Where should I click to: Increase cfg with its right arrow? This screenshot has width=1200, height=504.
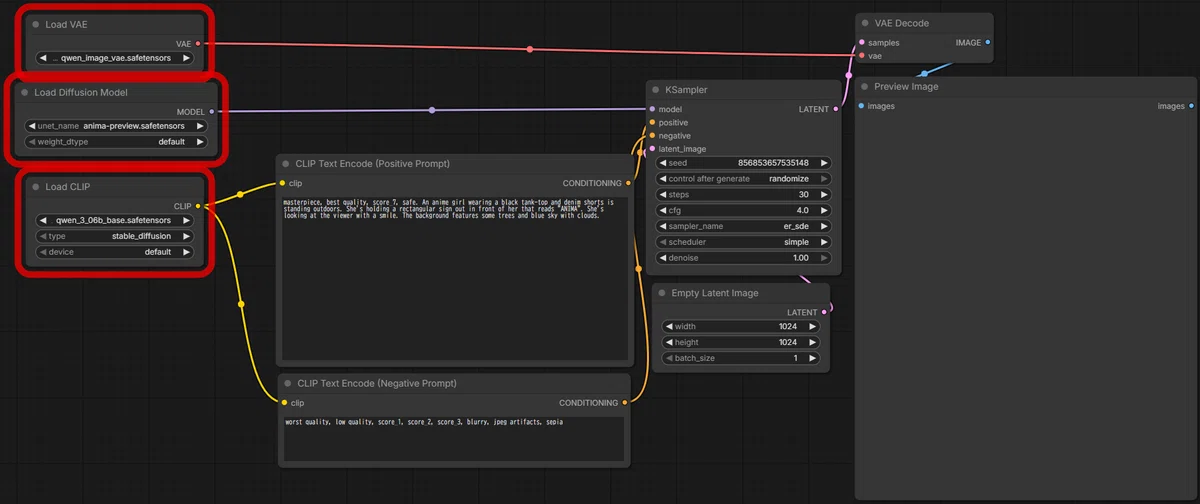click(824, 211)
